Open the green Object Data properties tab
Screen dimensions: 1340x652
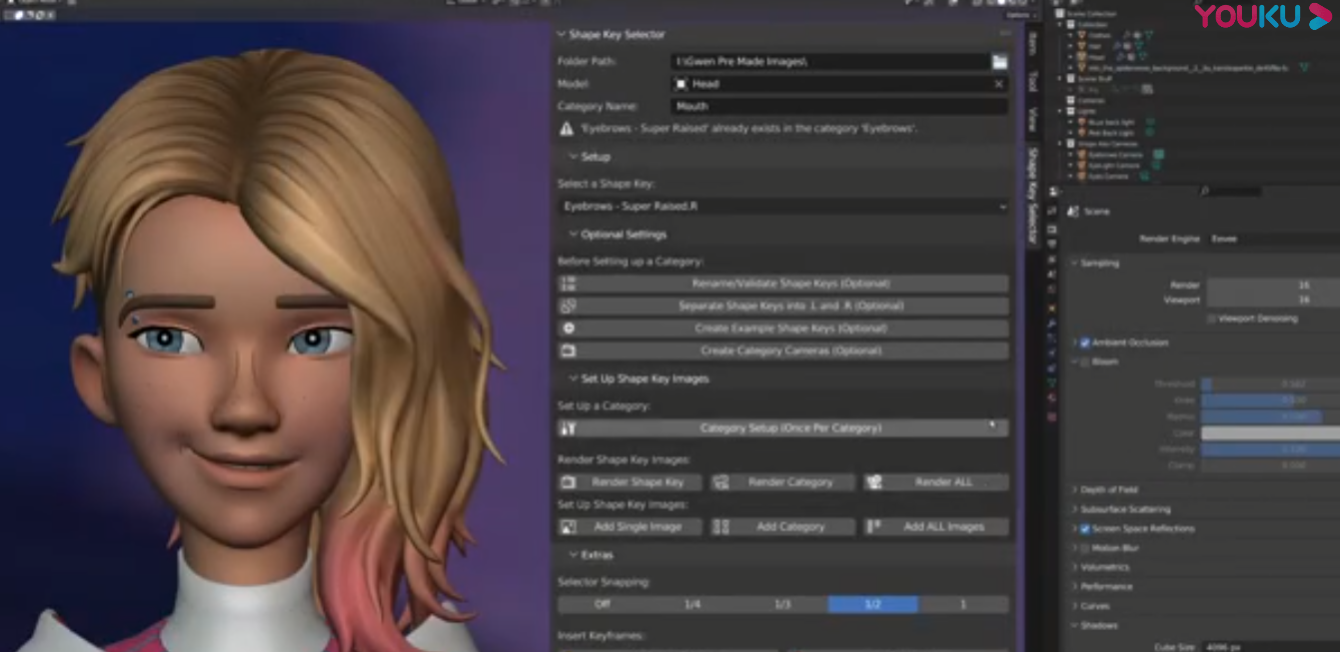point(1052,382)
